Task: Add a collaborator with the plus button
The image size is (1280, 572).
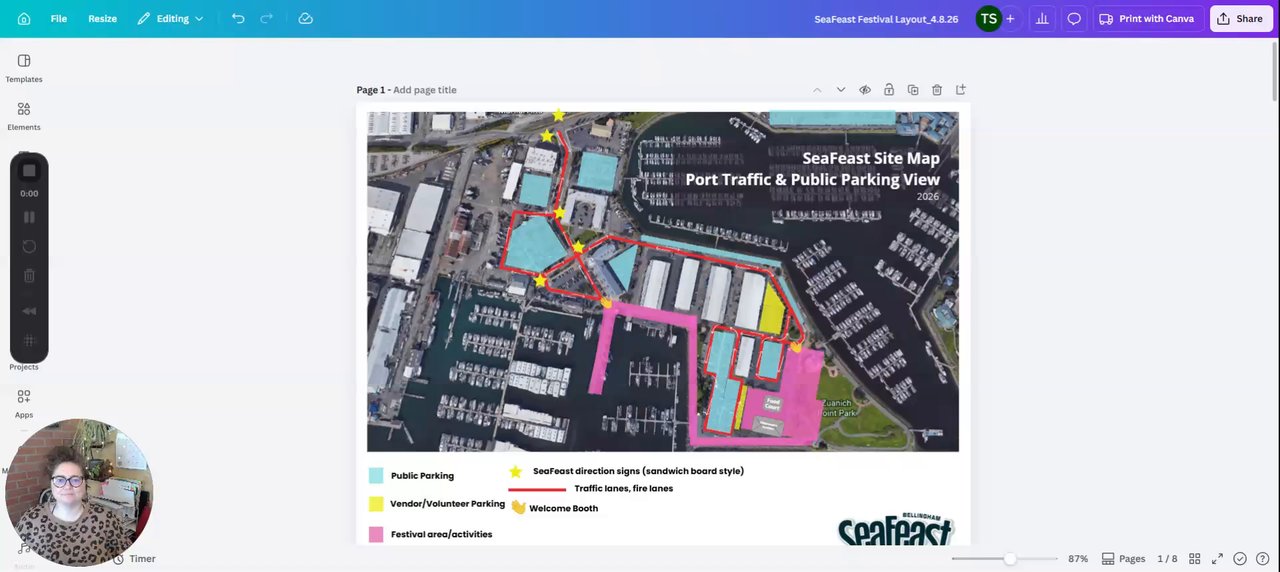Action: point(1010,19)
